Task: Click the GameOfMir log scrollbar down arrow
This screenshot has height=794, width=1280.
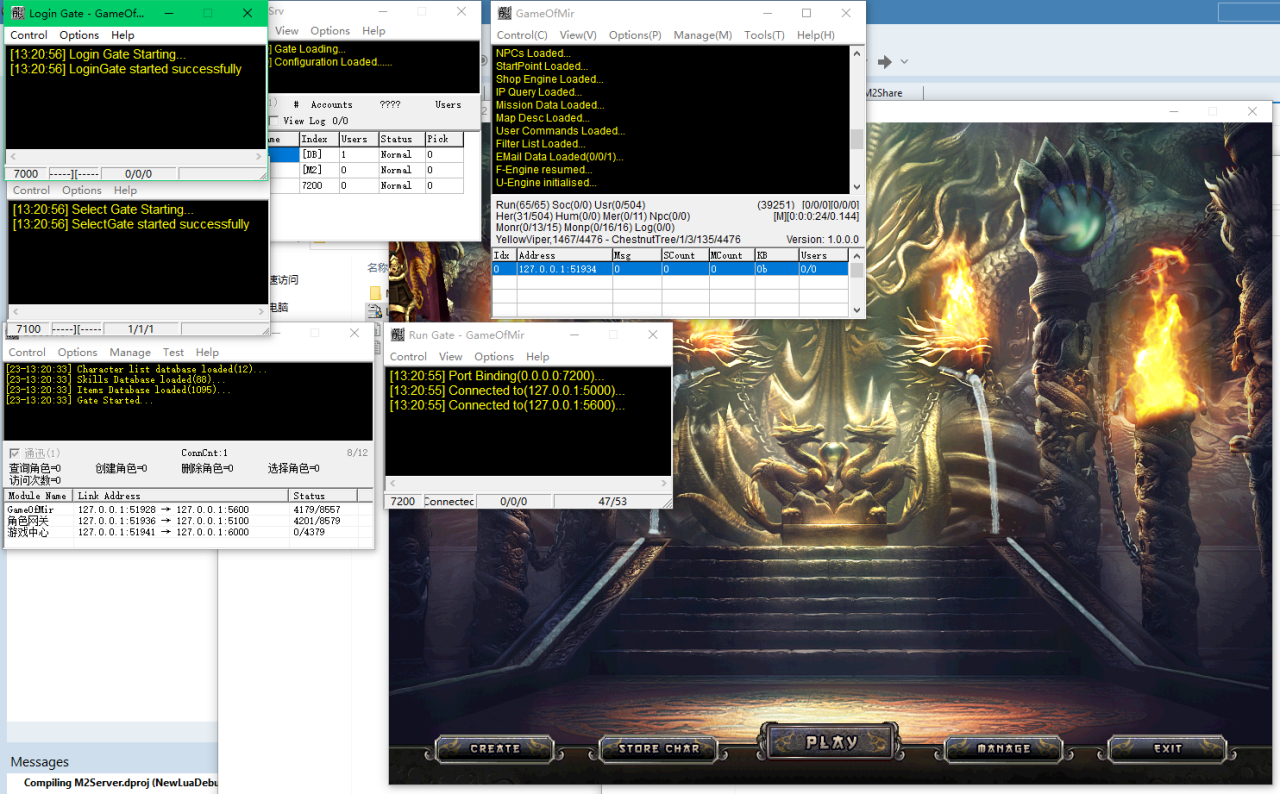Action: [857, 187]
